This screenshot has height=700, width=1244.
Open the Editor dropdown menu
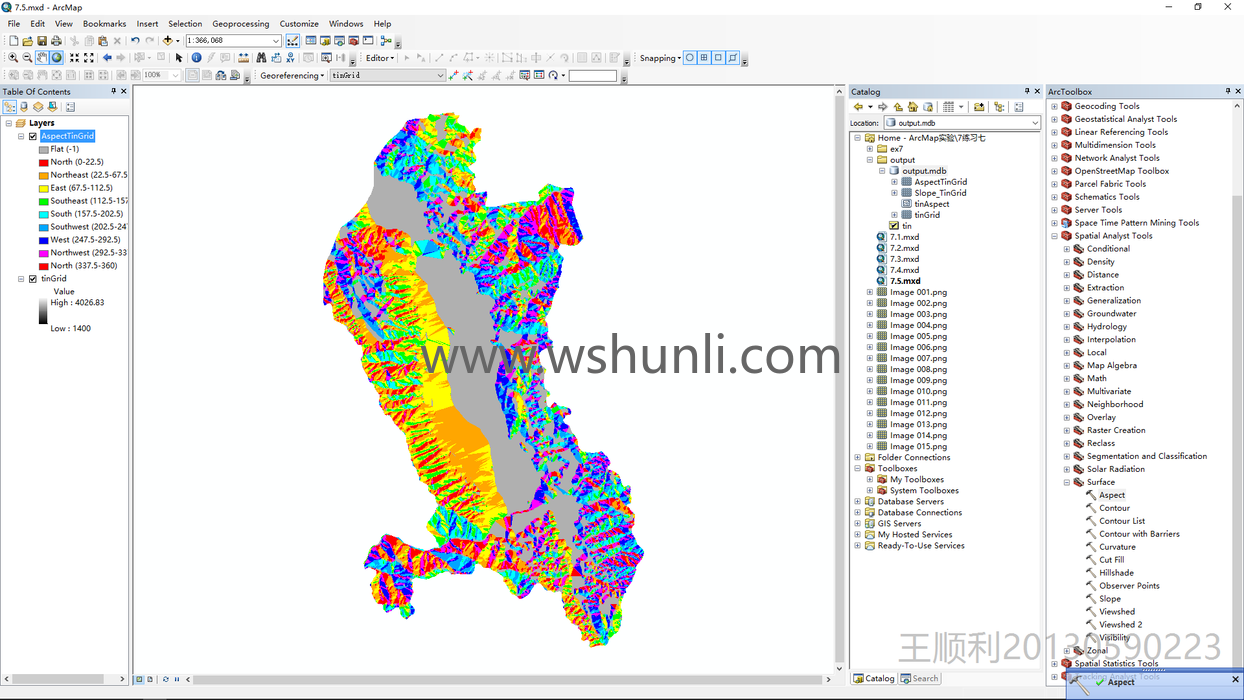tap(380, 58)
